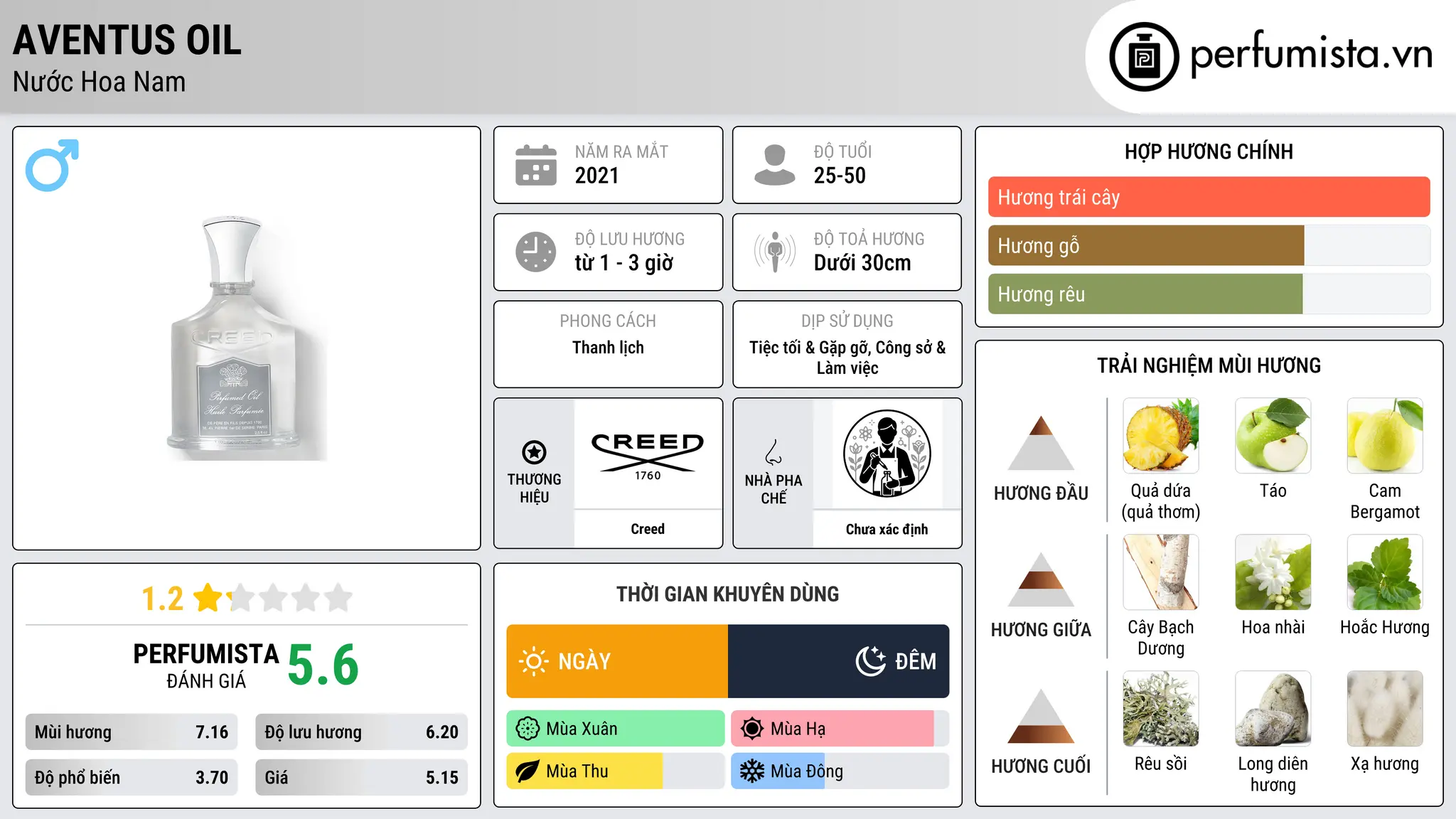This screenshot has height=819, width=1456.
Task: Click the từ 1 - 3 giờ value
Action: pos(623,263)
